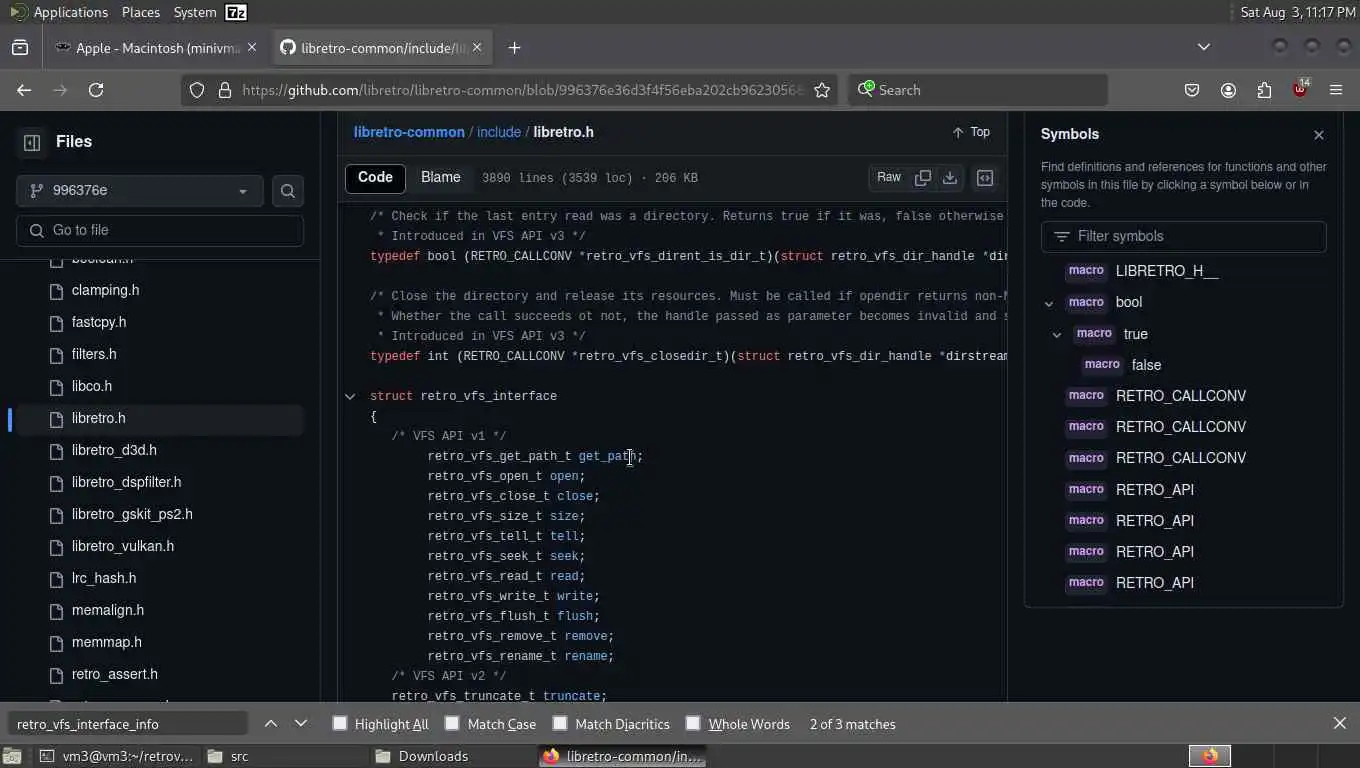Jump to previous find match arrow
Image resolution: width=1360 pixels, height=768 pixels.
tap(271, 724)
